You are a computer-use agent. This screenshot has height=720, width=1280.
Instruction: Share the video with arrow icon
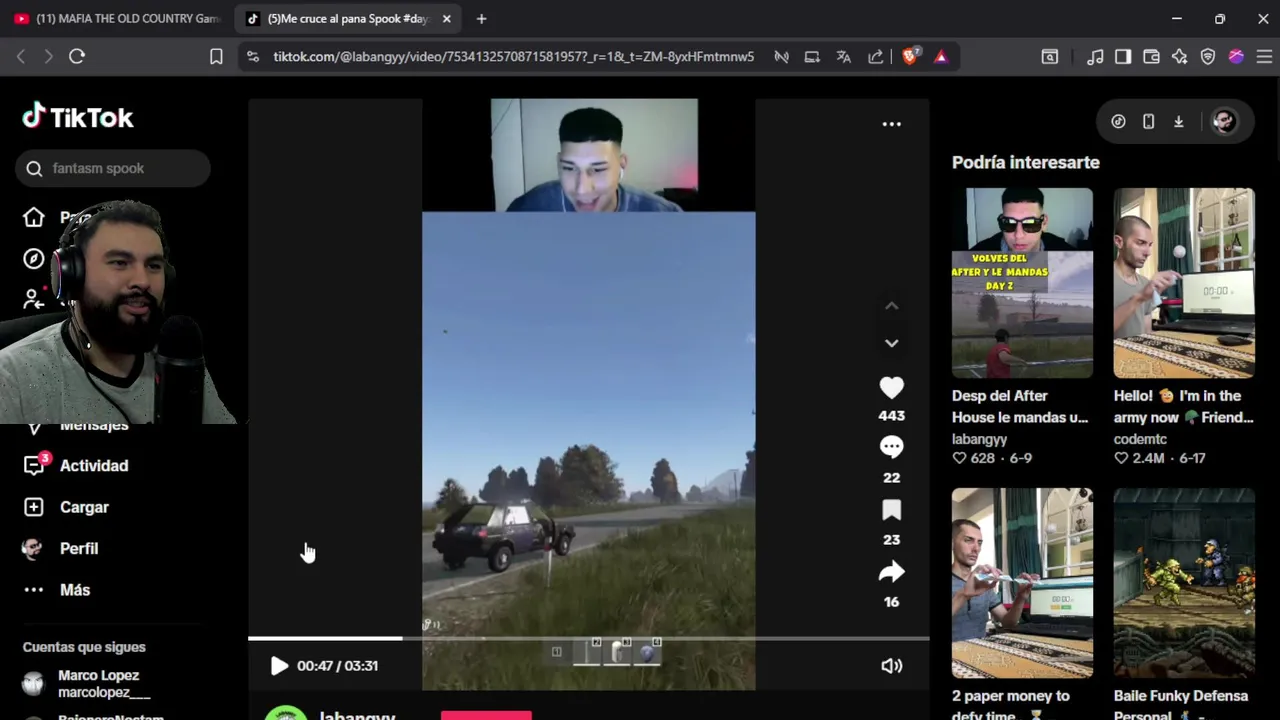point(891,572)
